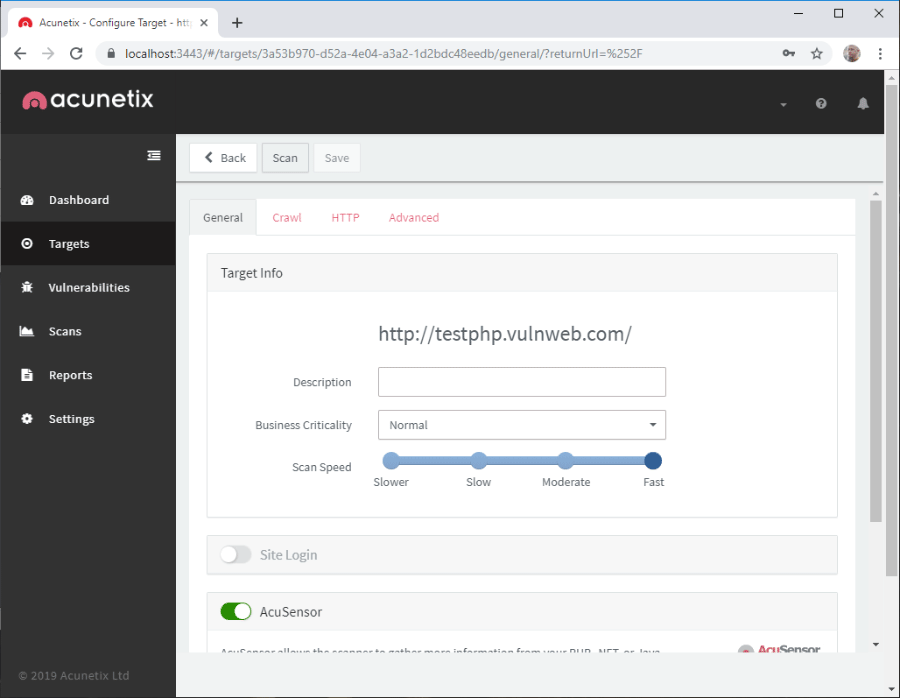The width and height of the screenshot is (900, 698).
Task: Open the Settings section
Action: [71, 419]
